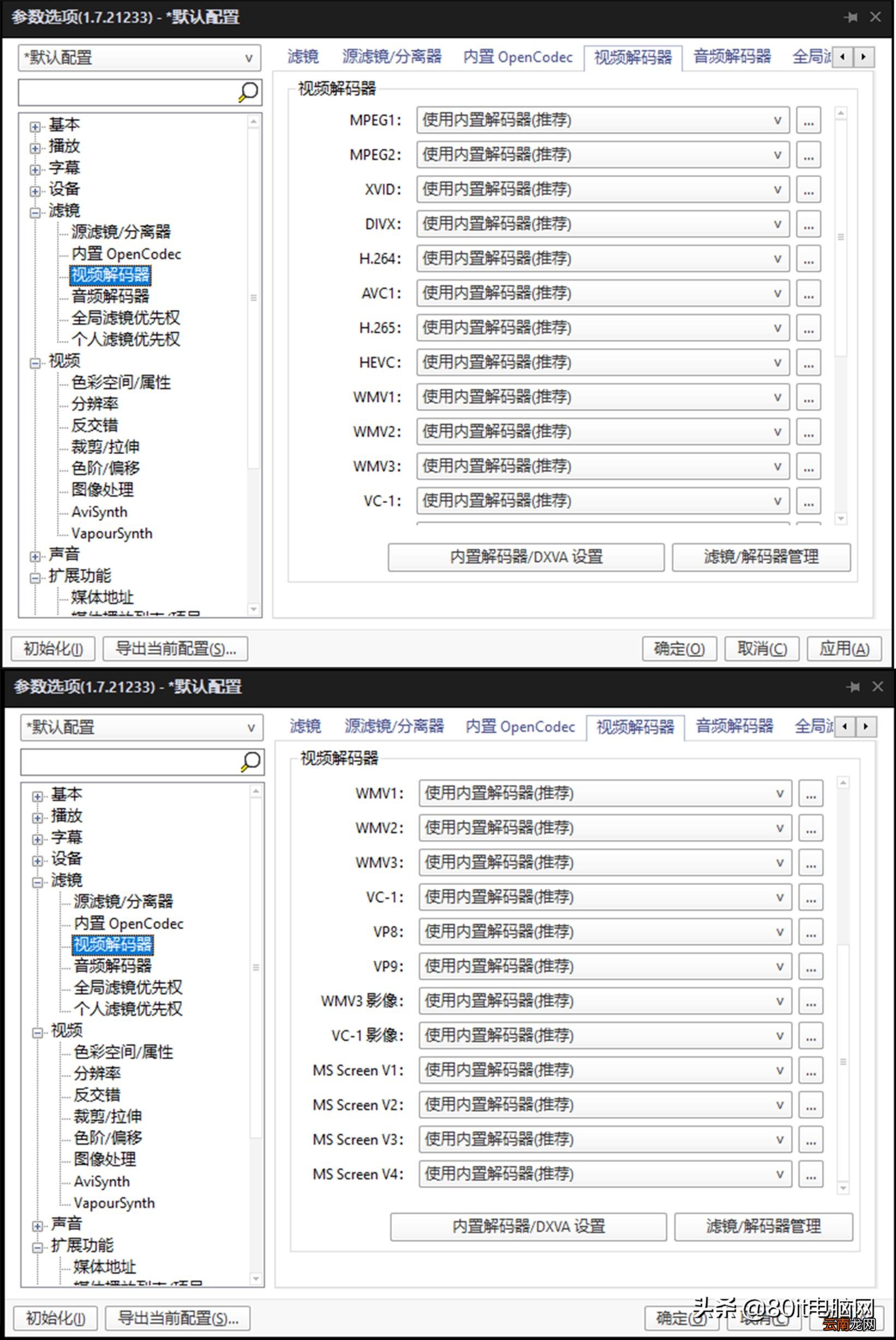Open the AVC1 decoder dropdown
The image size is (896, 1340).
(x=603, y=293)
